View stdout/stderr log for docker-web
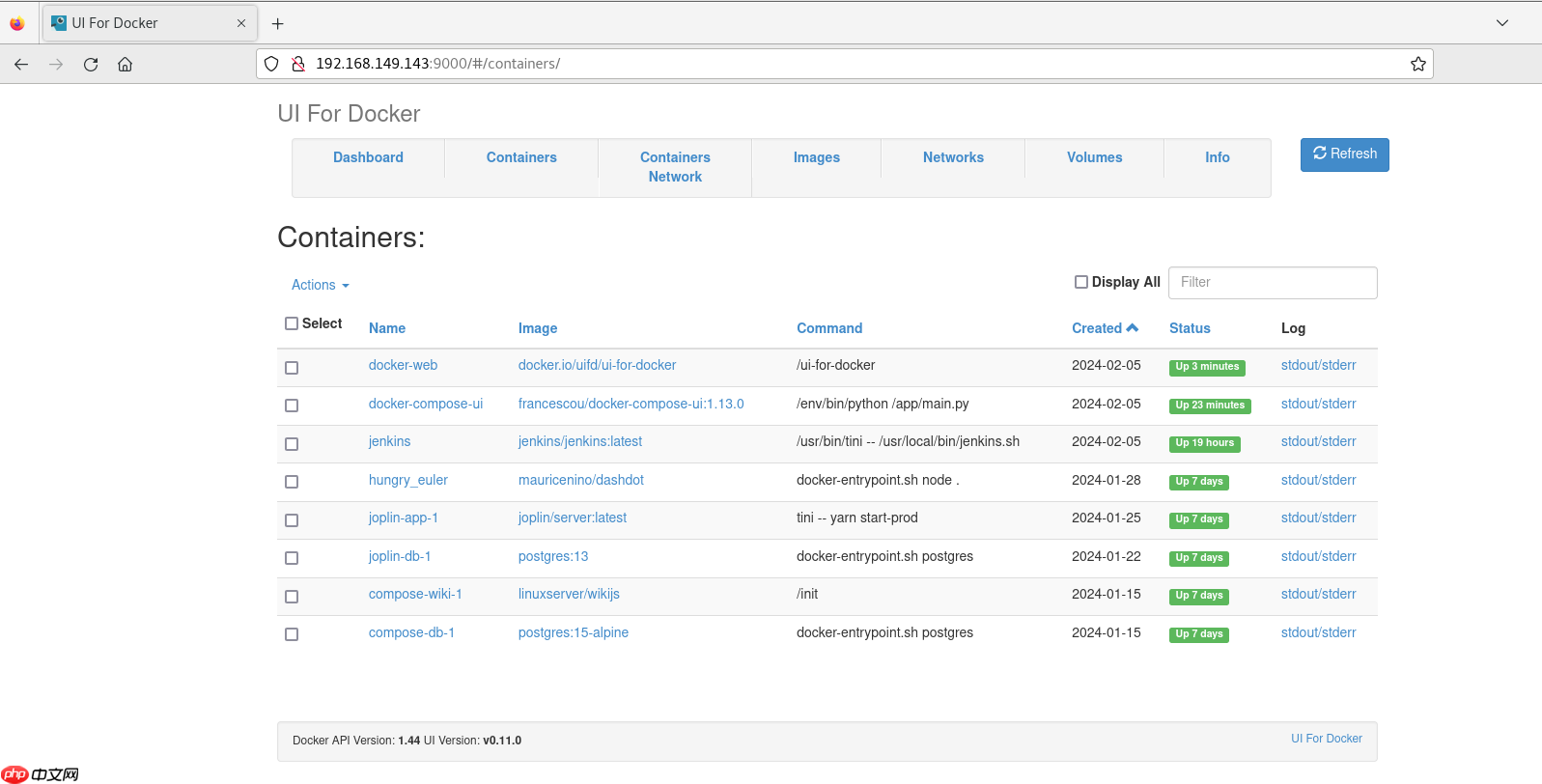1542x784 pixels. pyautogui.click(x=1318, y=365)
